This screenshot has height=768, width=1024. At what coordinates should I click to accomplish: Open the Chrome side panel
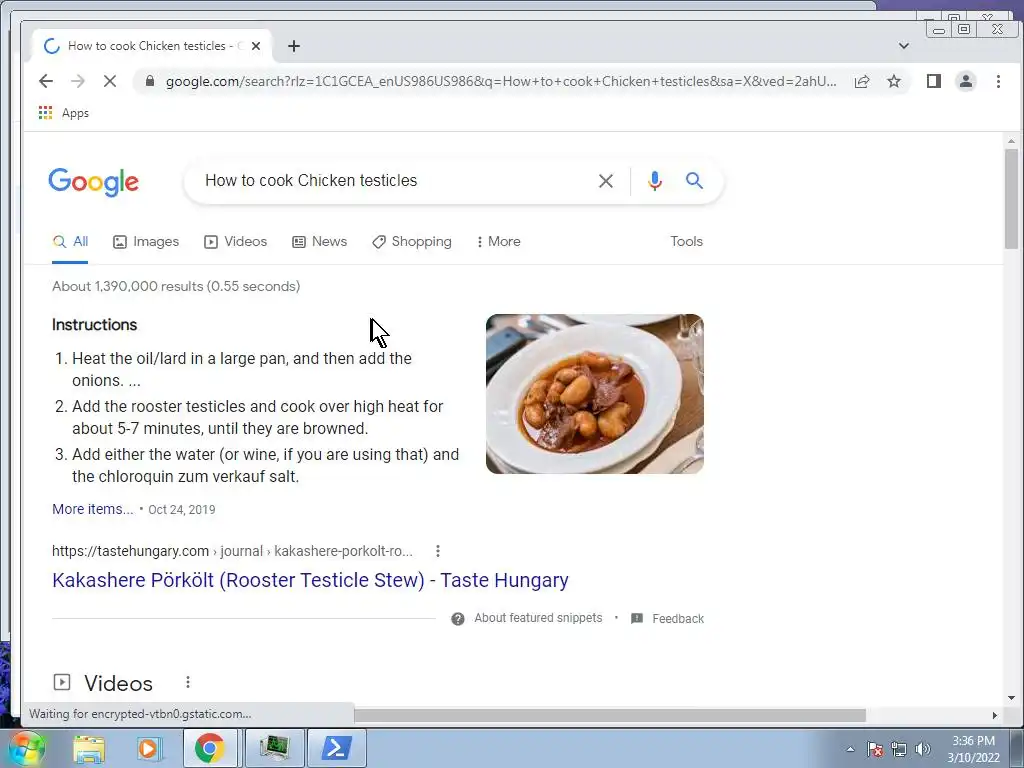[x=934, y=81]
